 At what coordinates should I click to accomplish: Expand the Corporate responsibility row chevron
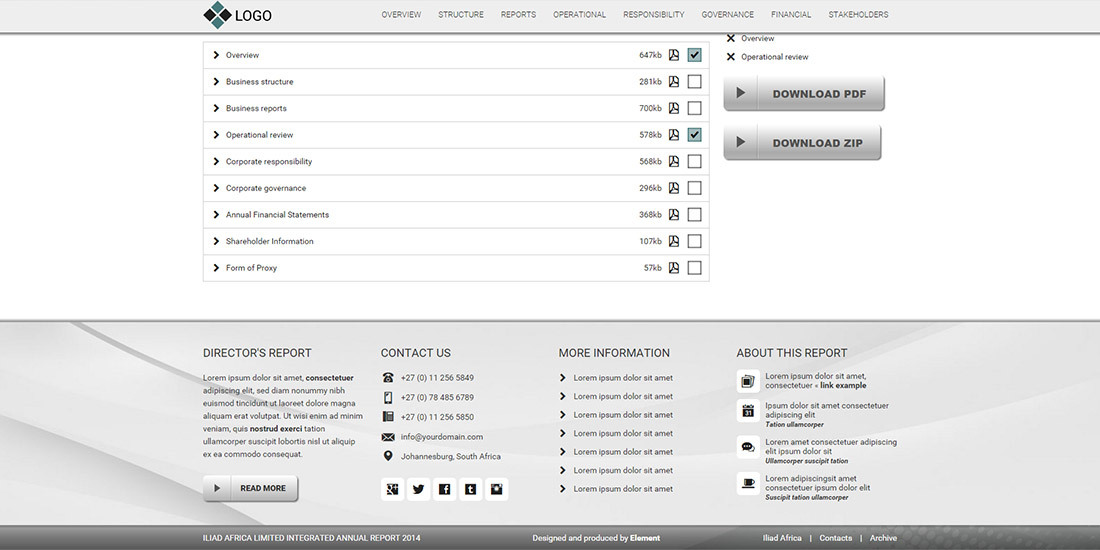click(216, 161)
